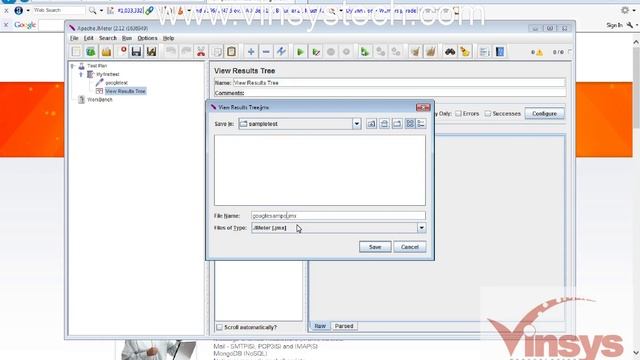Click the browser Web Search box
Screen dimensions: 640x360
pos(58,10)
